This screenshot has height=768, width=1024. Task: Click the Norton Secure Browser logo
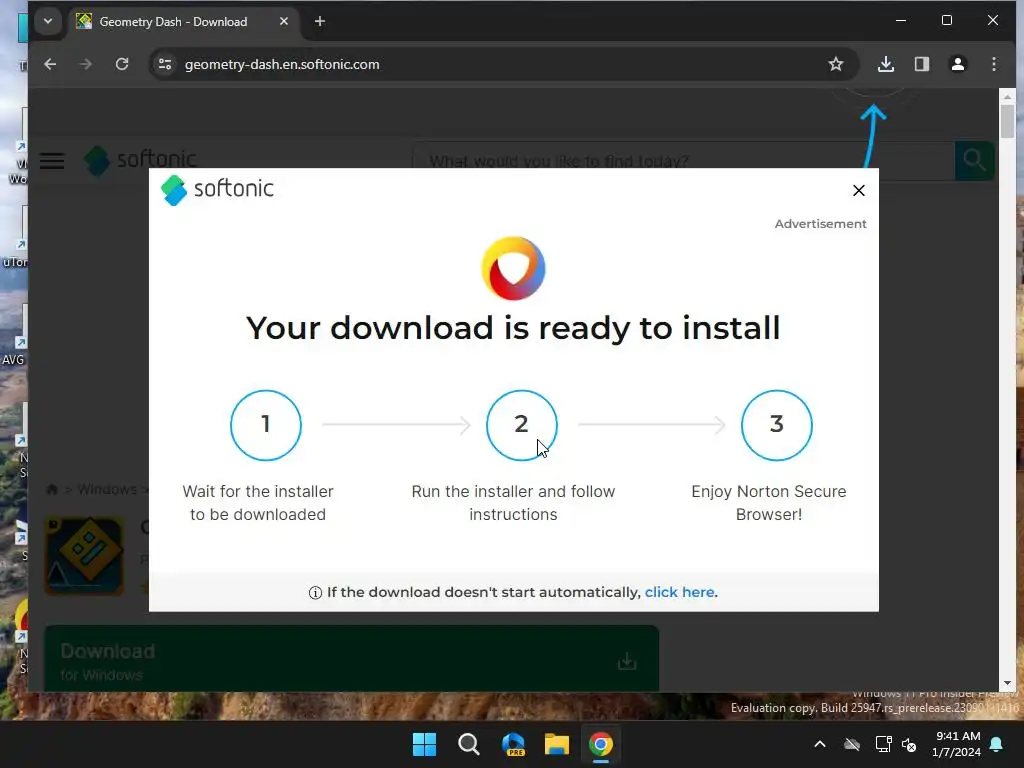coord(513,268)
